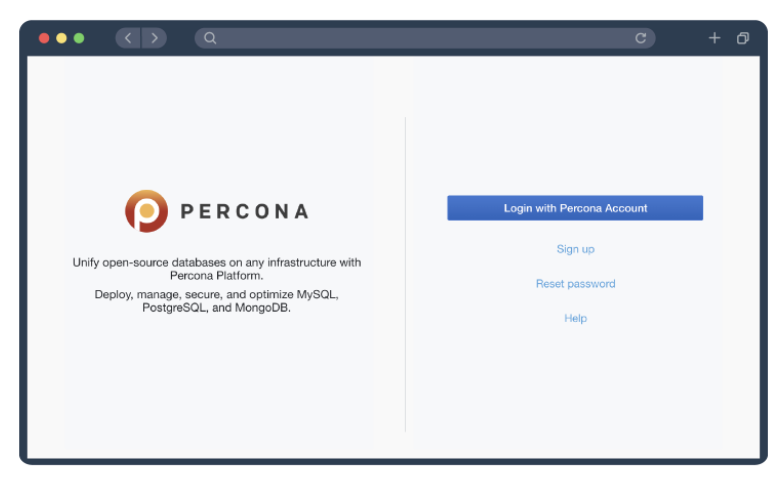Focus the browser address bar field

coord(425,38)
